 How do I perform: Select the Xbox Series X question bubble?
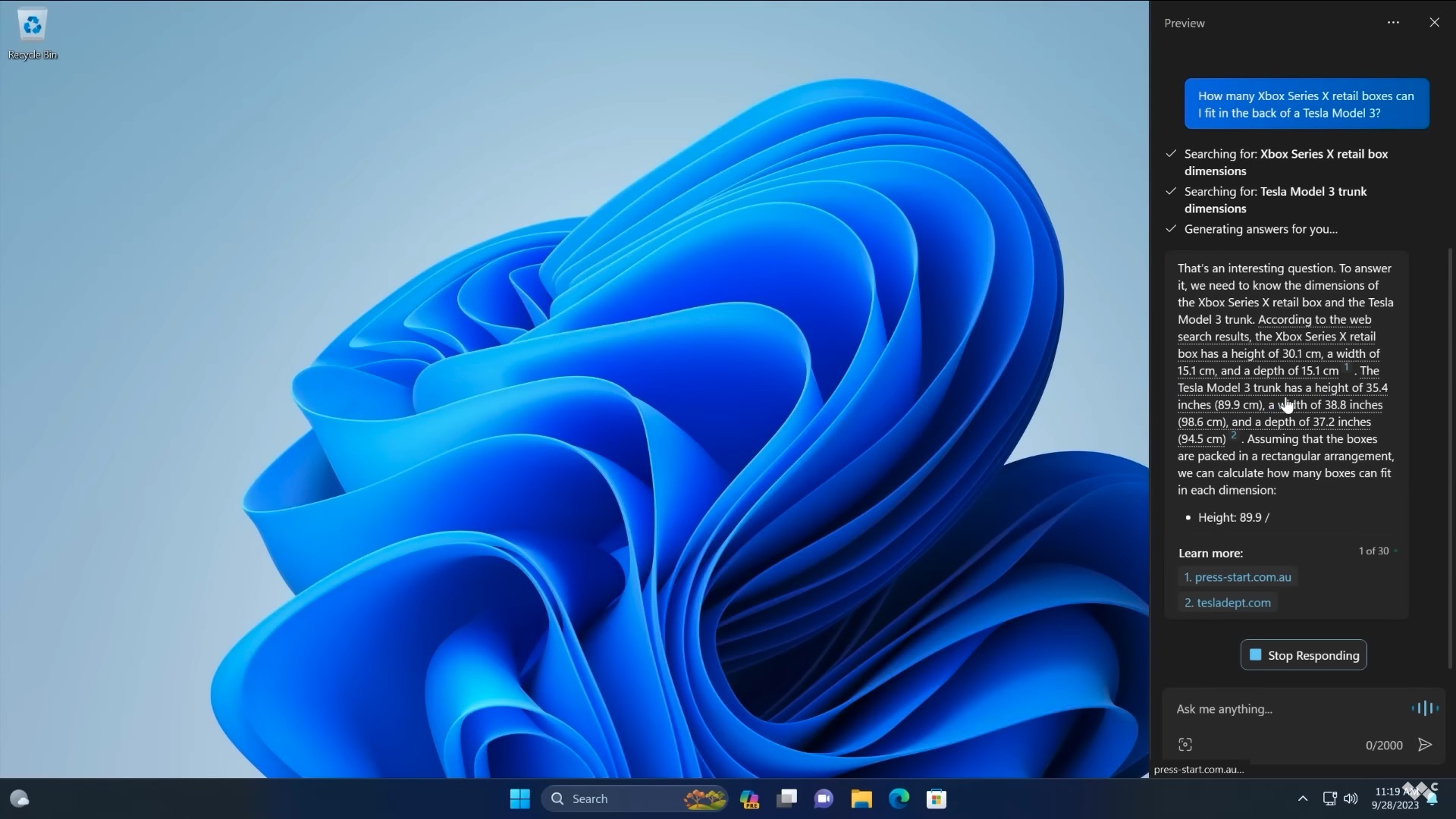(x=1307, y=104)
